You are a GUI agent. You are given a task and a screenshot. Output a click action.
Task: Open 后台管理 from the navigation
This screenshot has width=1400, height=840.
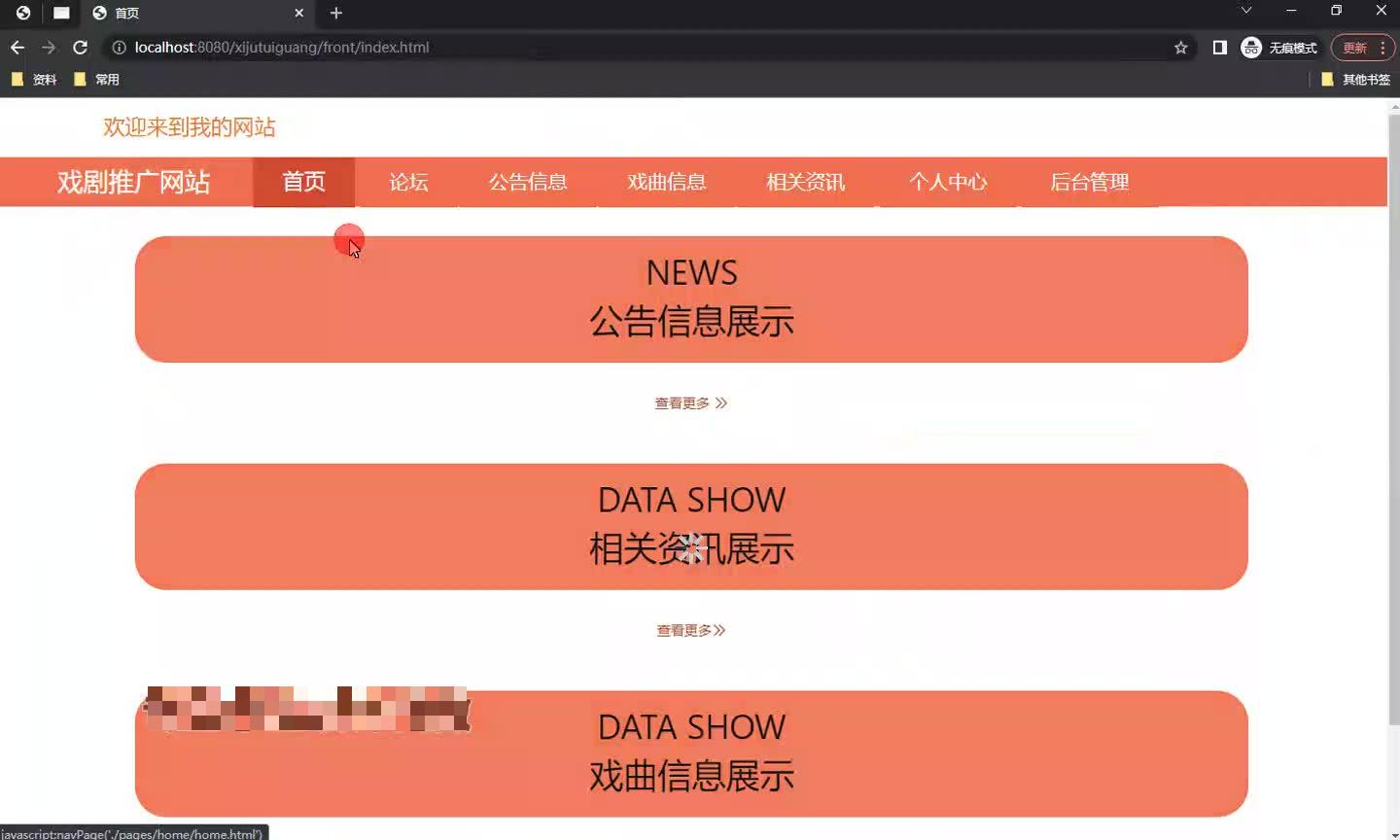(1089, 182)
